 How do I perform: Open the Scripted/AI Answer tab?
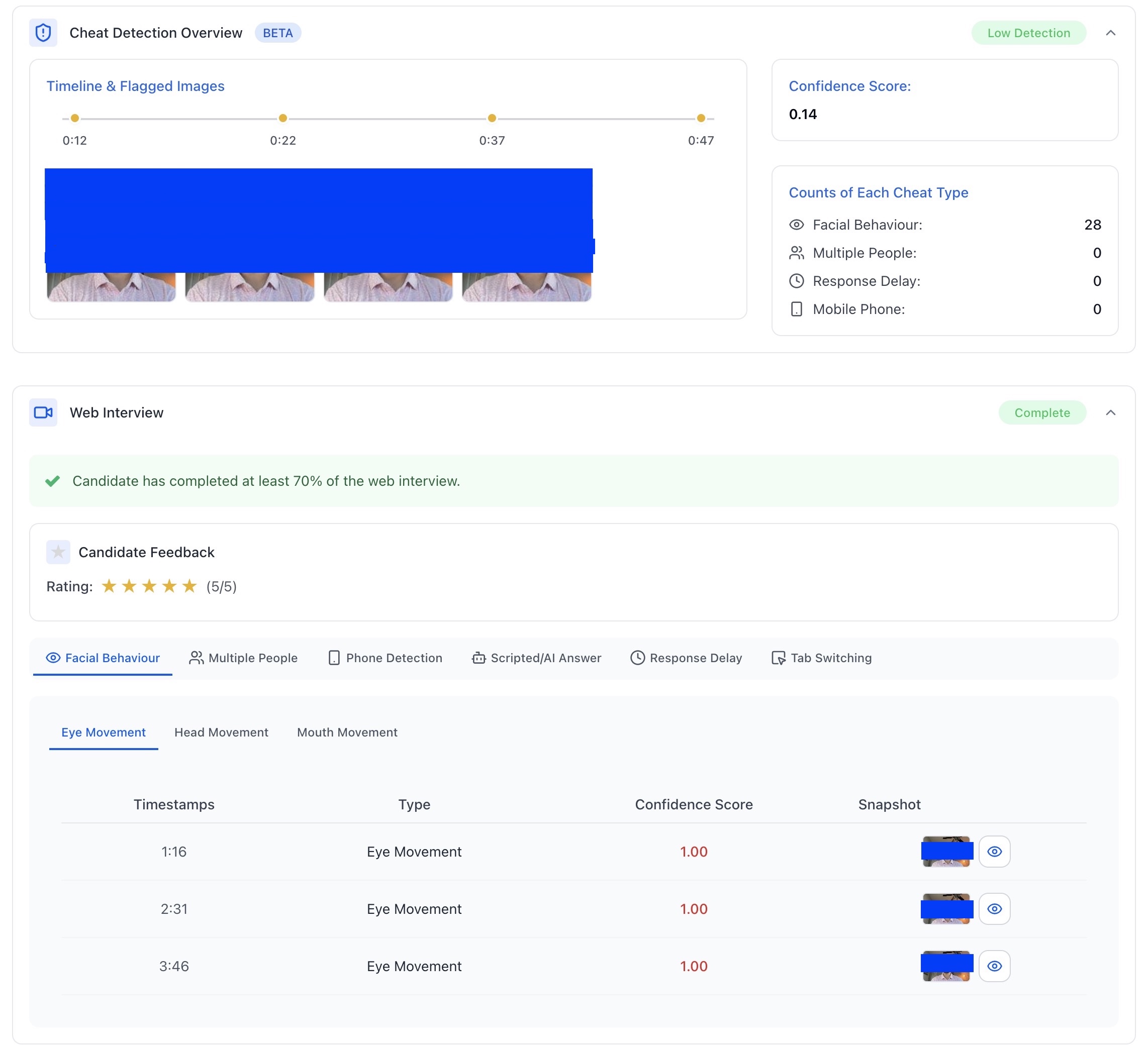[536, 658]
